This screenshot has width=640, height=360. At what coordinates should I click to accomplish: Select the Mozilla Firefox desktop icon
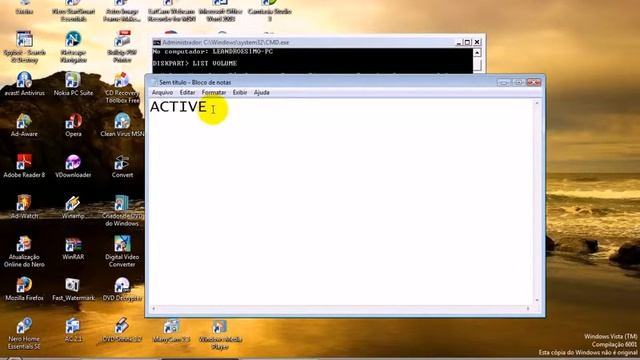tap(24, 289)
